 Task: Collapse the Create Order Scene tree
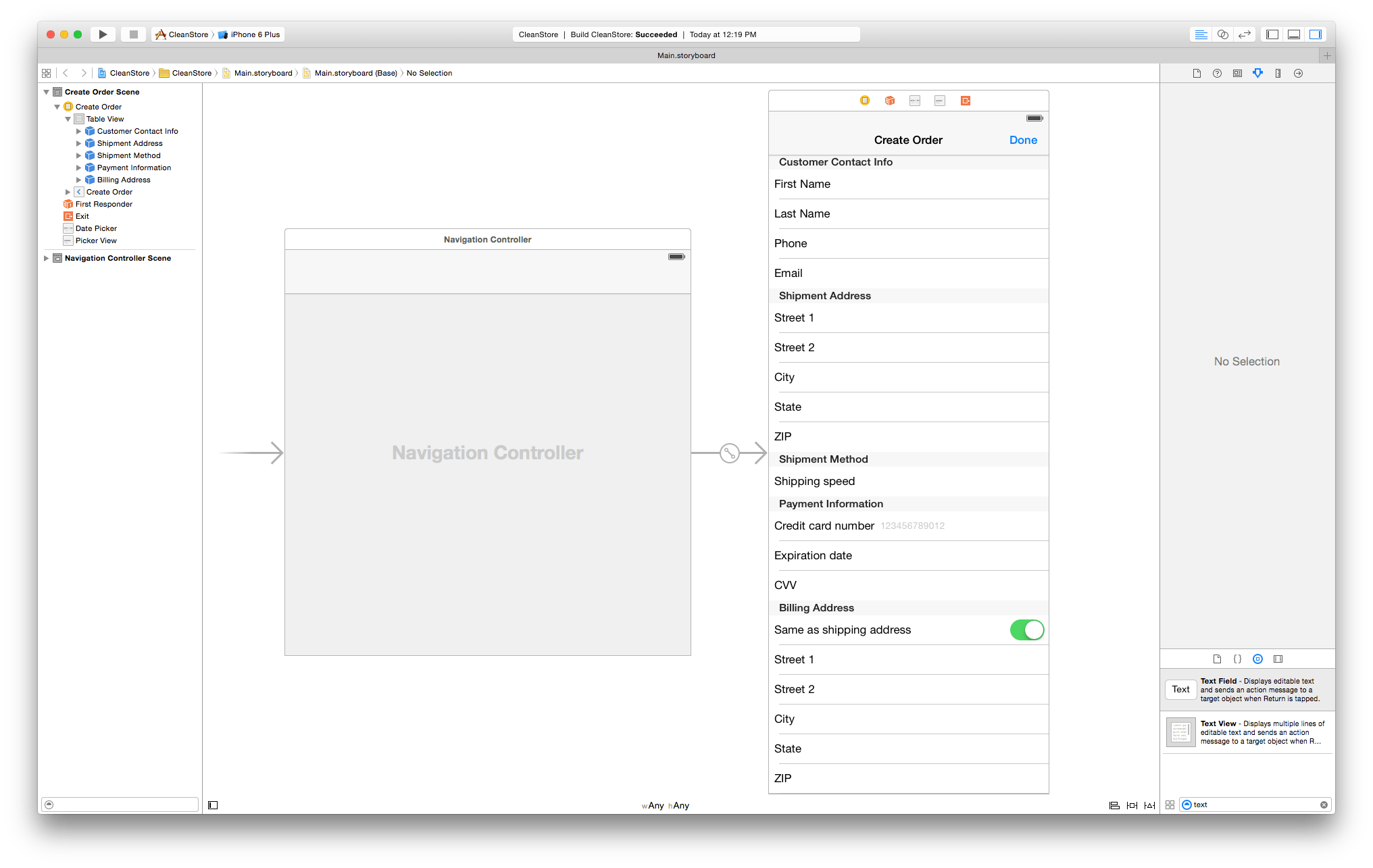(x=46, y=92)
